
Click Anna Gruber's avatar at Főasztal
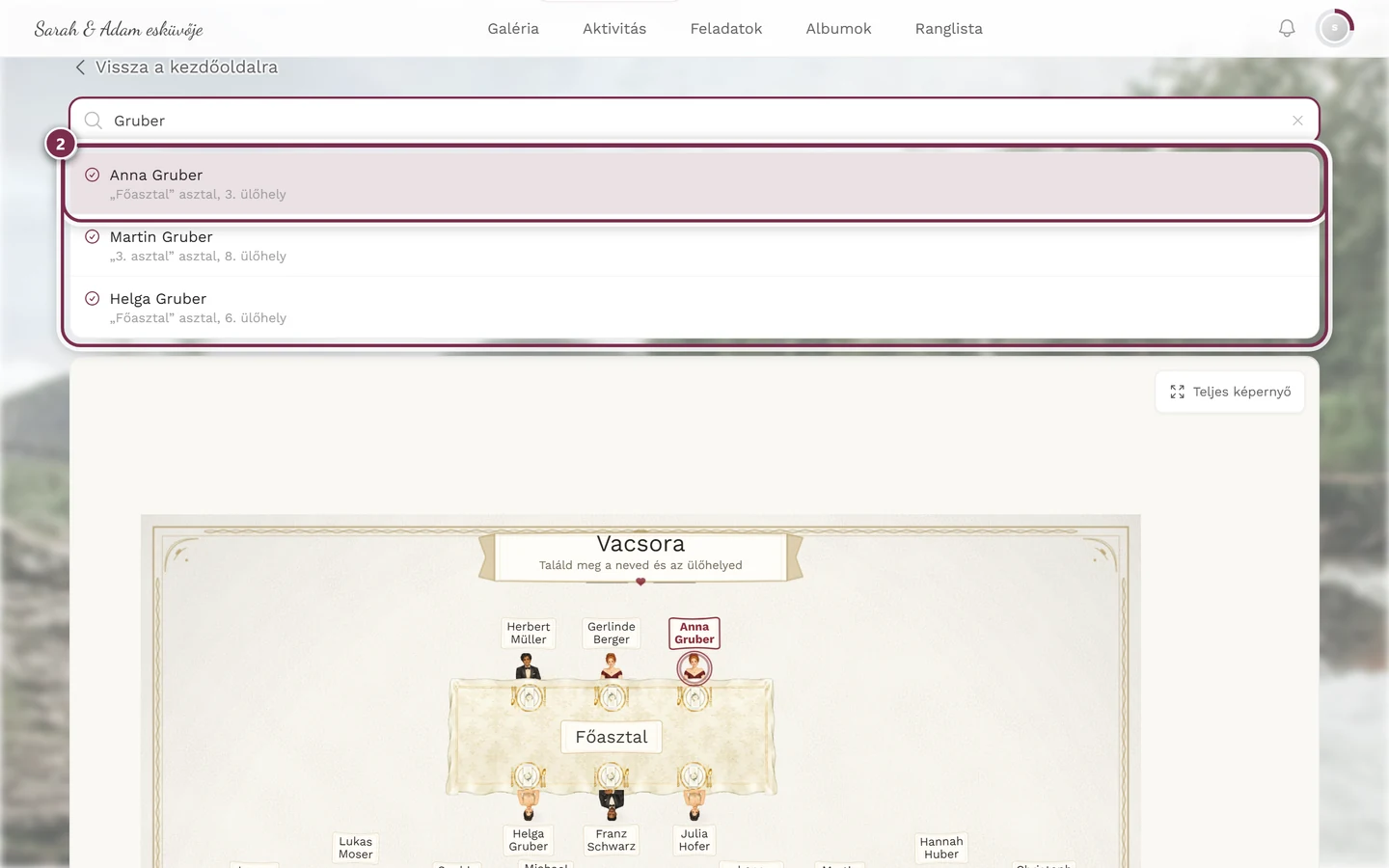click(694, 667)
